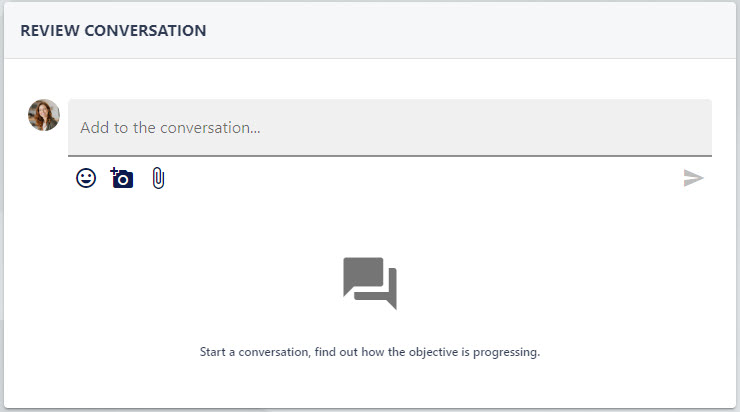Click the user profile avatar photo
The image size is (740, 412).
44,115
